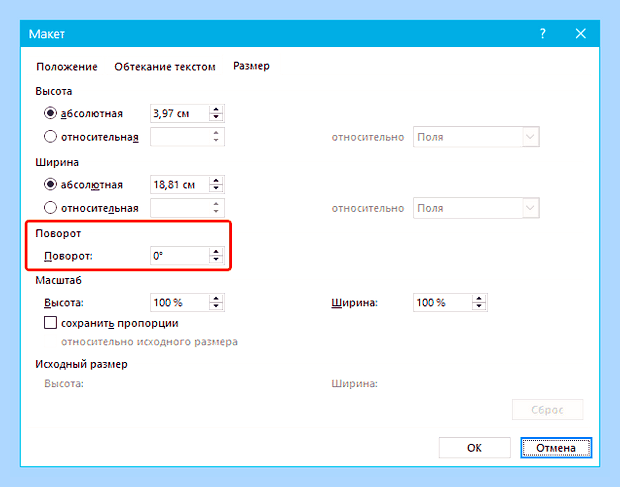
Task: Select относительная radio under Ширина
Action: click(50, 208)
